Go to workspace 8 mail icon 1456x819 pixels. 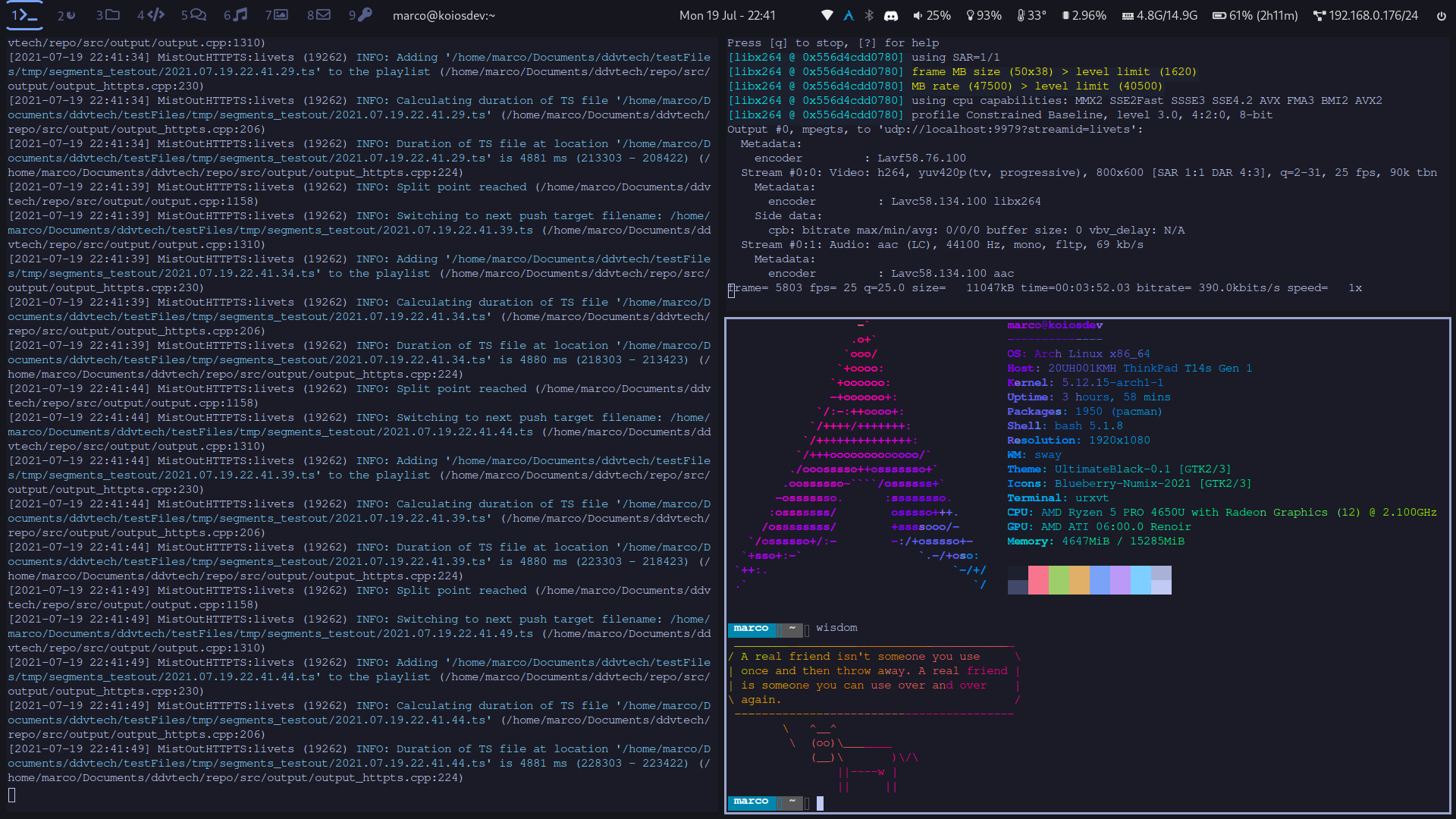coord(318,14)
